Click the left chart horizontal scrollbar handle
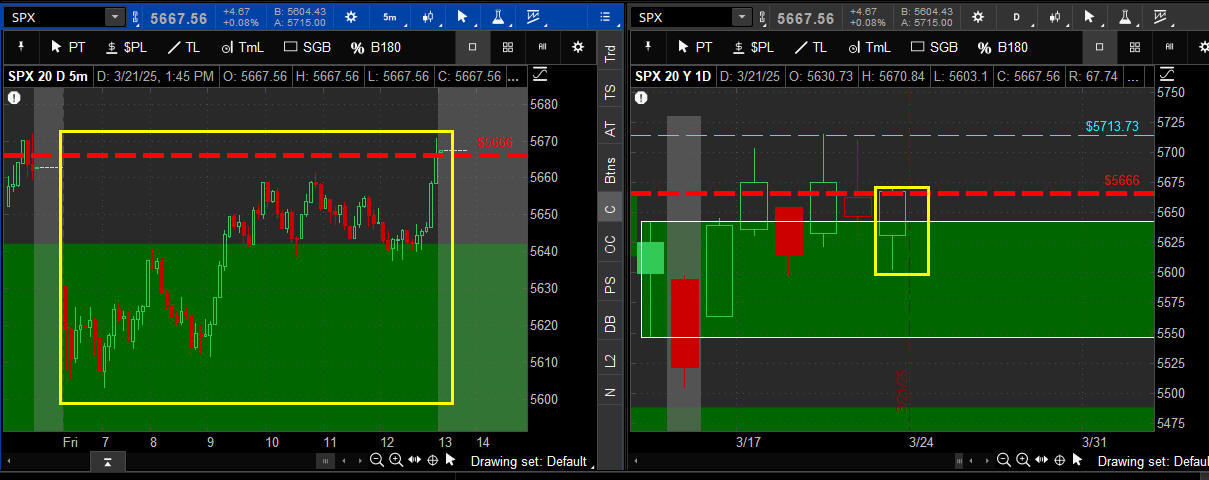 pyautogui.click(x=324, y=460)
